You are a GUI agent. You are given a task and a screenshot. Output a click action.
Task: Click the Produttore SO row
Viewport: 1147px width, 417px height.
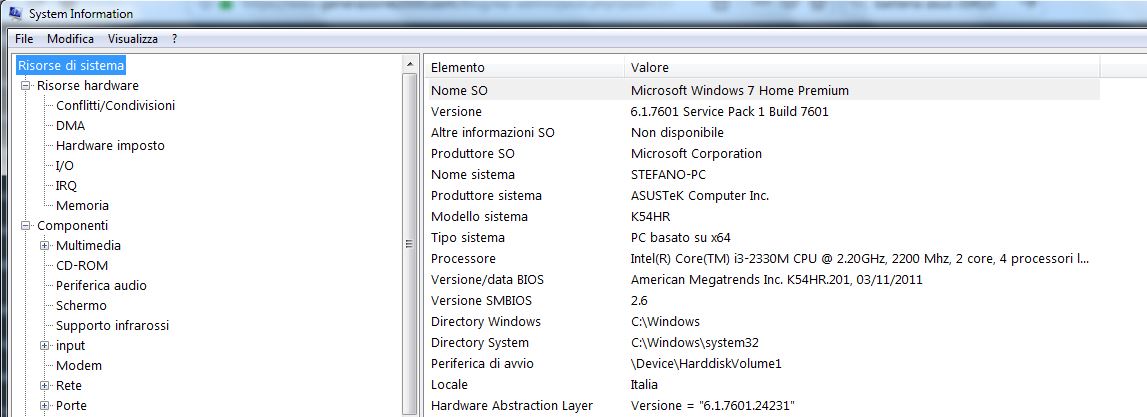click(x=762, y=154)
